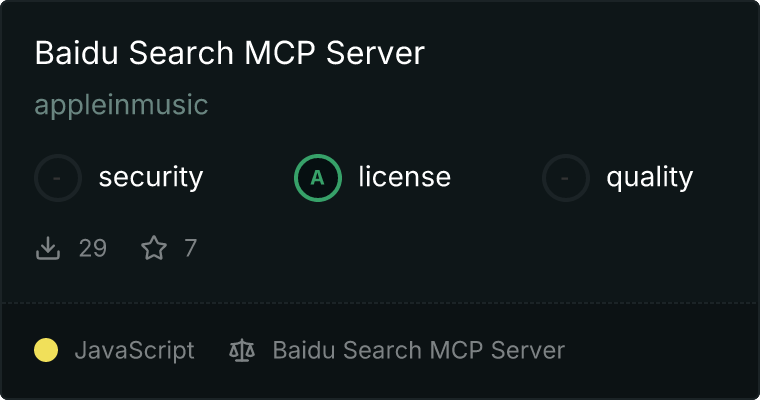Click the empty quality grade circle
The height and width of the screenshot is (400, 760).
pos(566,178)
